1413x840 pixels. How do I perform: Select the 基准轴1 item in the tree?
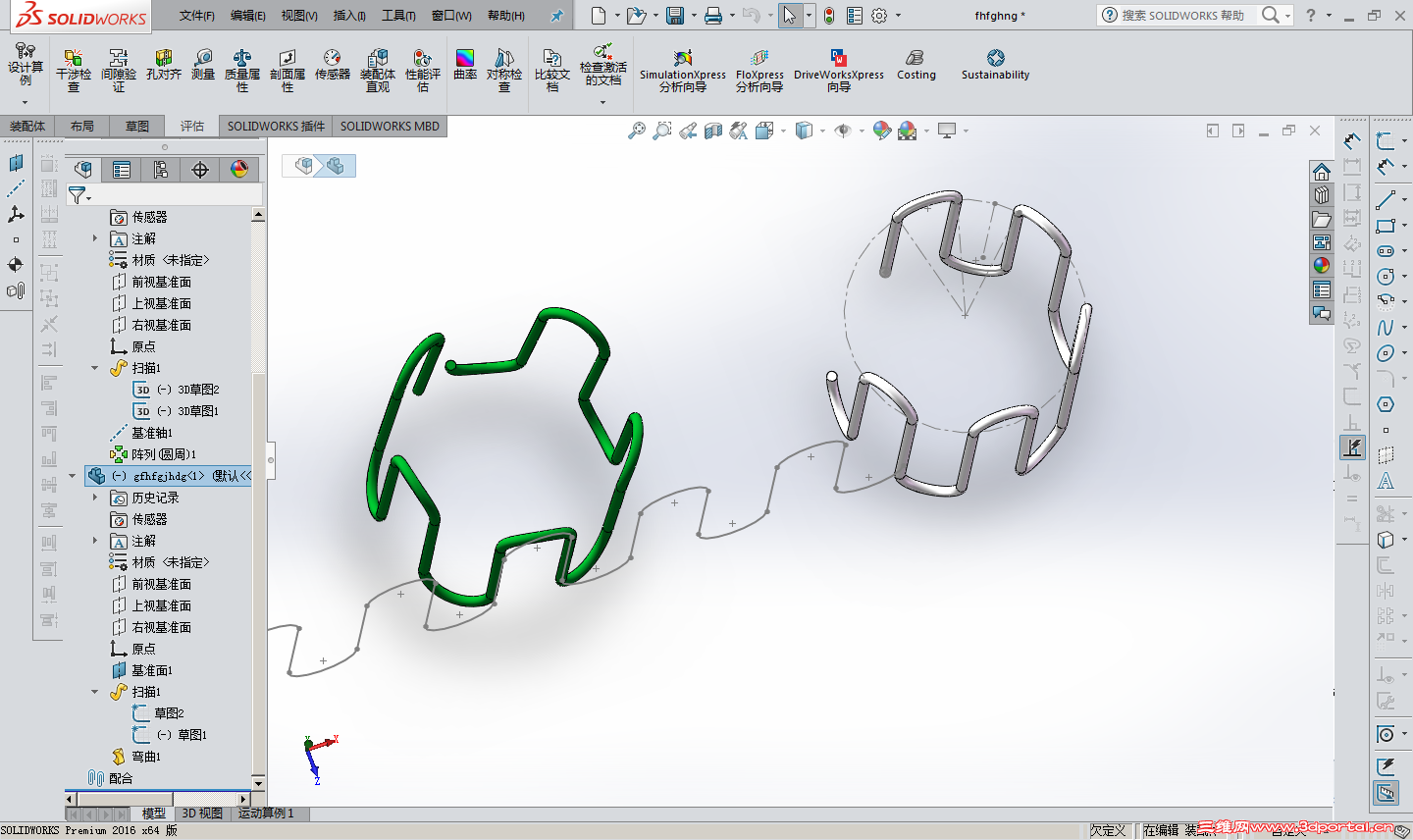pos(141,433)
